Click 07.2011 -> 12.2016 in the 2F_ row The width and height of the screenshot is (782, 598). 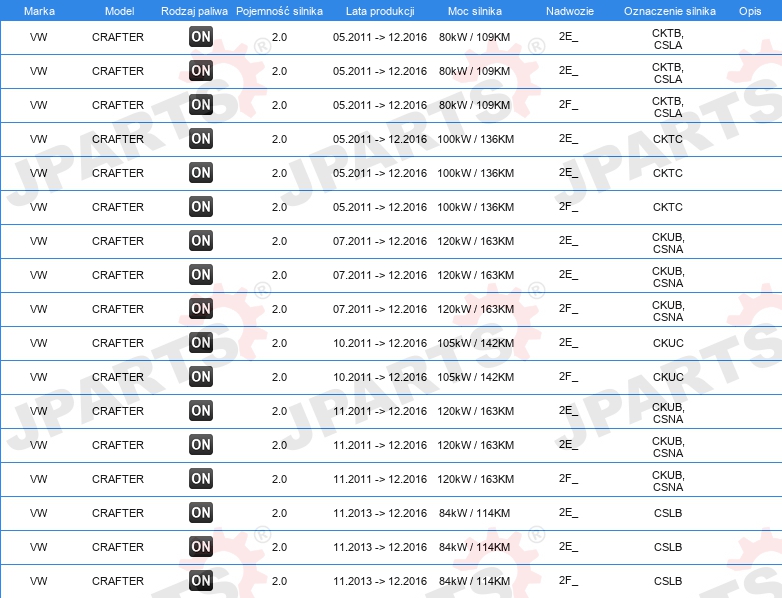tap(380, 309)
